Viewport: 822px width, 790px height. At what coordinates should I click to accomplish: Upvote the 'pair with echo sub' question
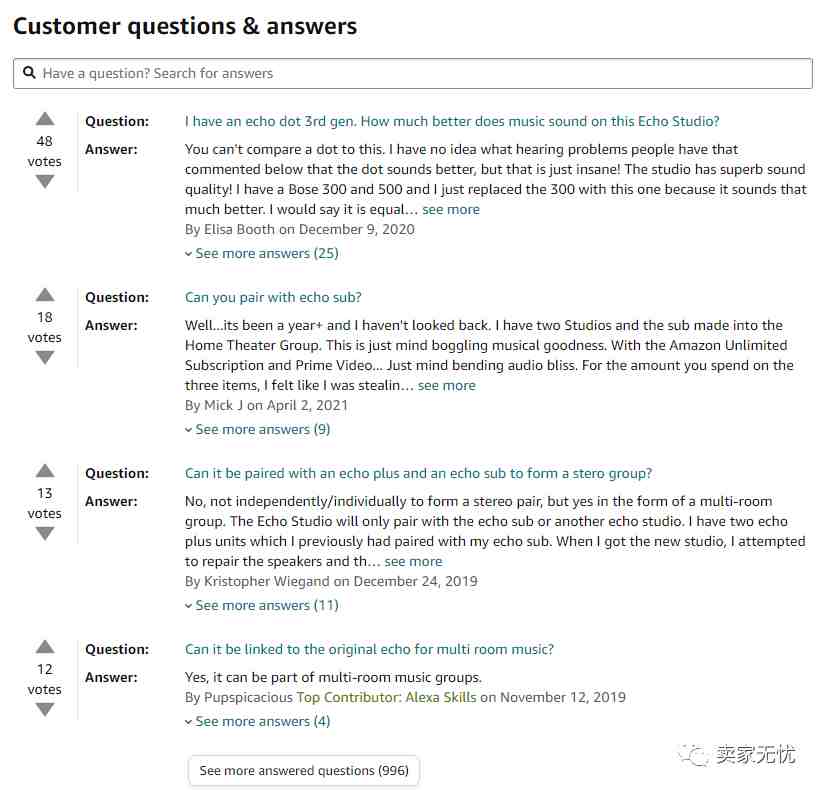click(45, 295)
